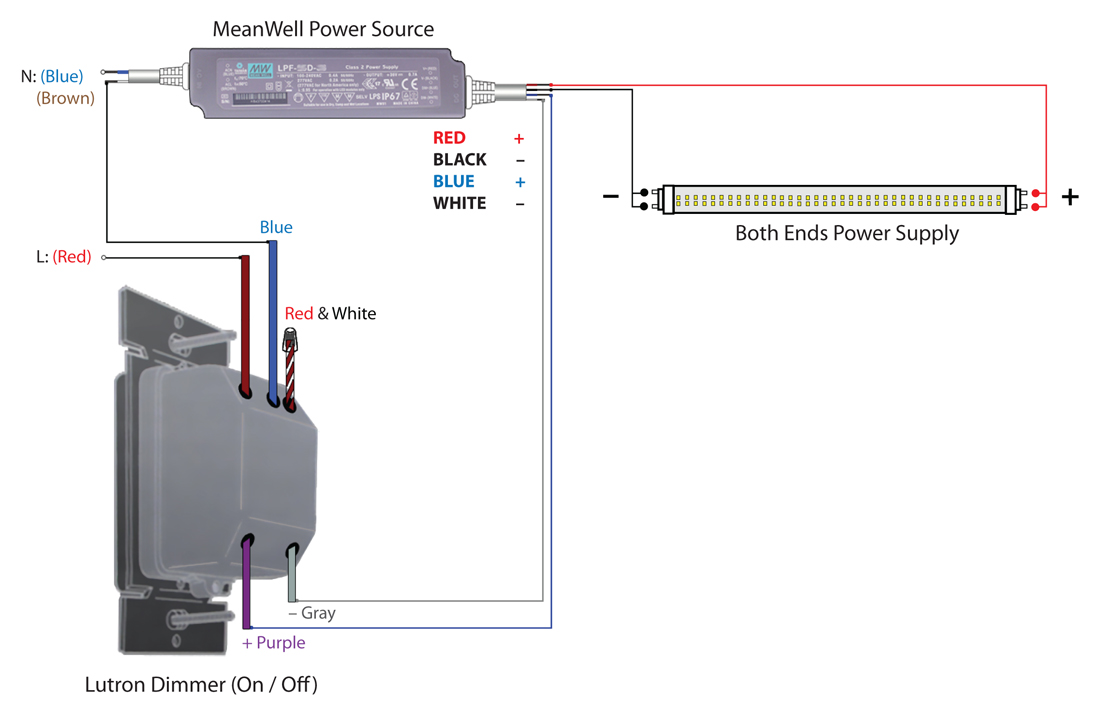Image resolution: width=1100 pixels, height=710 pixels.
Task: Click the red terminal dots on tube
Action: (1035, 200)
